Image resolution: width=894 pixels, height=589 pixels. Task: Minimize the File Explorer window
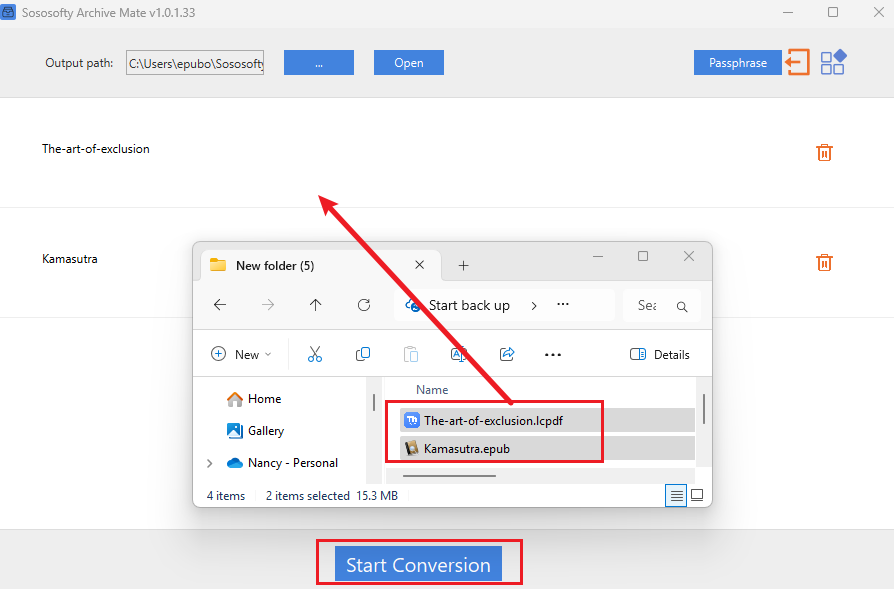click(x=598, y=257)
